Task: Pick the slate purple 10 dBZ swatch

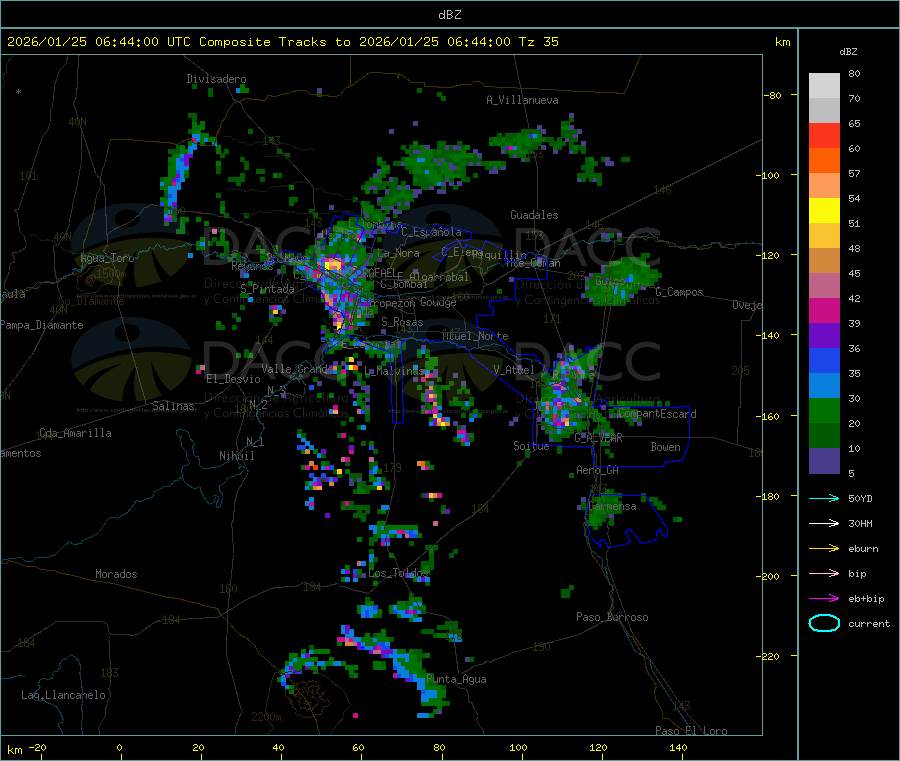Action: tap(824, 461)
